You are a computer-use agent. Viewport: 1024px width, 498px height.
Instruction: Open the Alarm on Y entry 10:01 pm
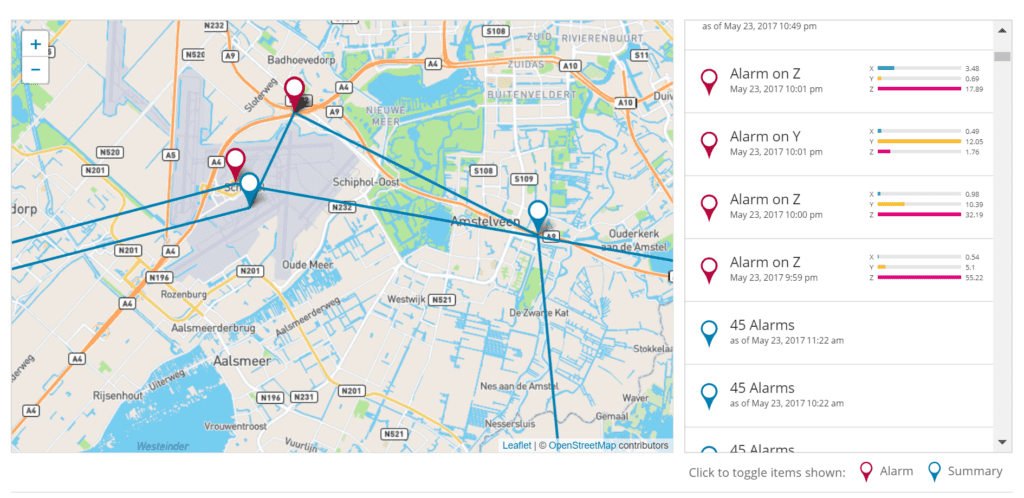(x=839, y=144)
